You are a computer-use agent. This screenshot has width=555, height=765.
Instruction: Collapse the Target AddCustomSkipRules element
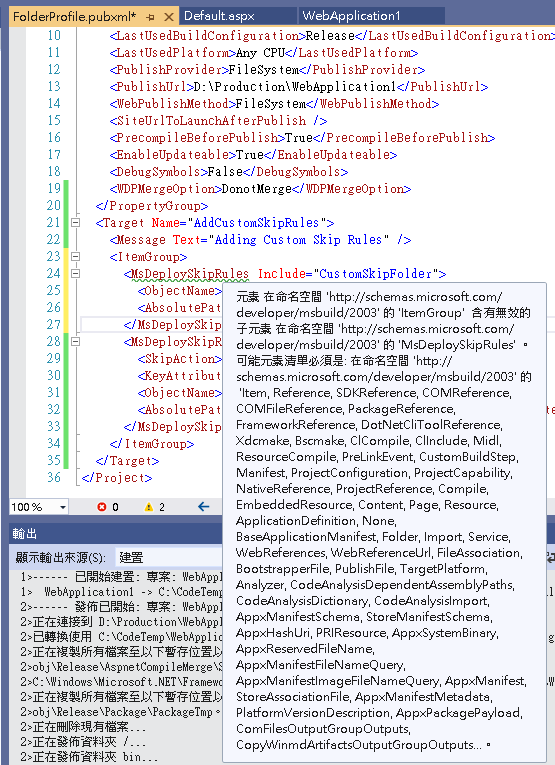76,222
